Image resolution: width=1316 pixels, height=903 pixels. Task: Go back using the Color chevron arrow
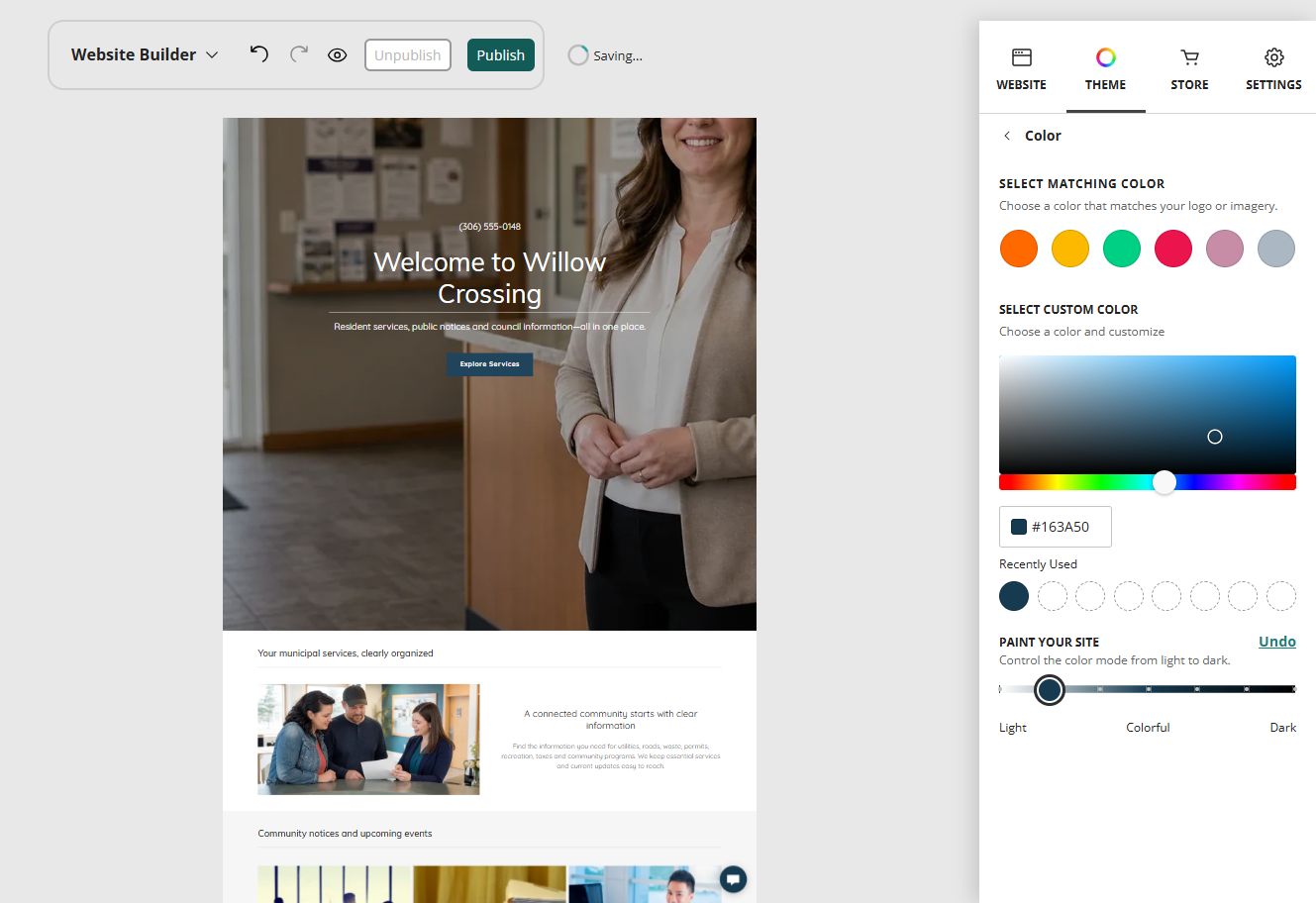[x=1007, y=136]
